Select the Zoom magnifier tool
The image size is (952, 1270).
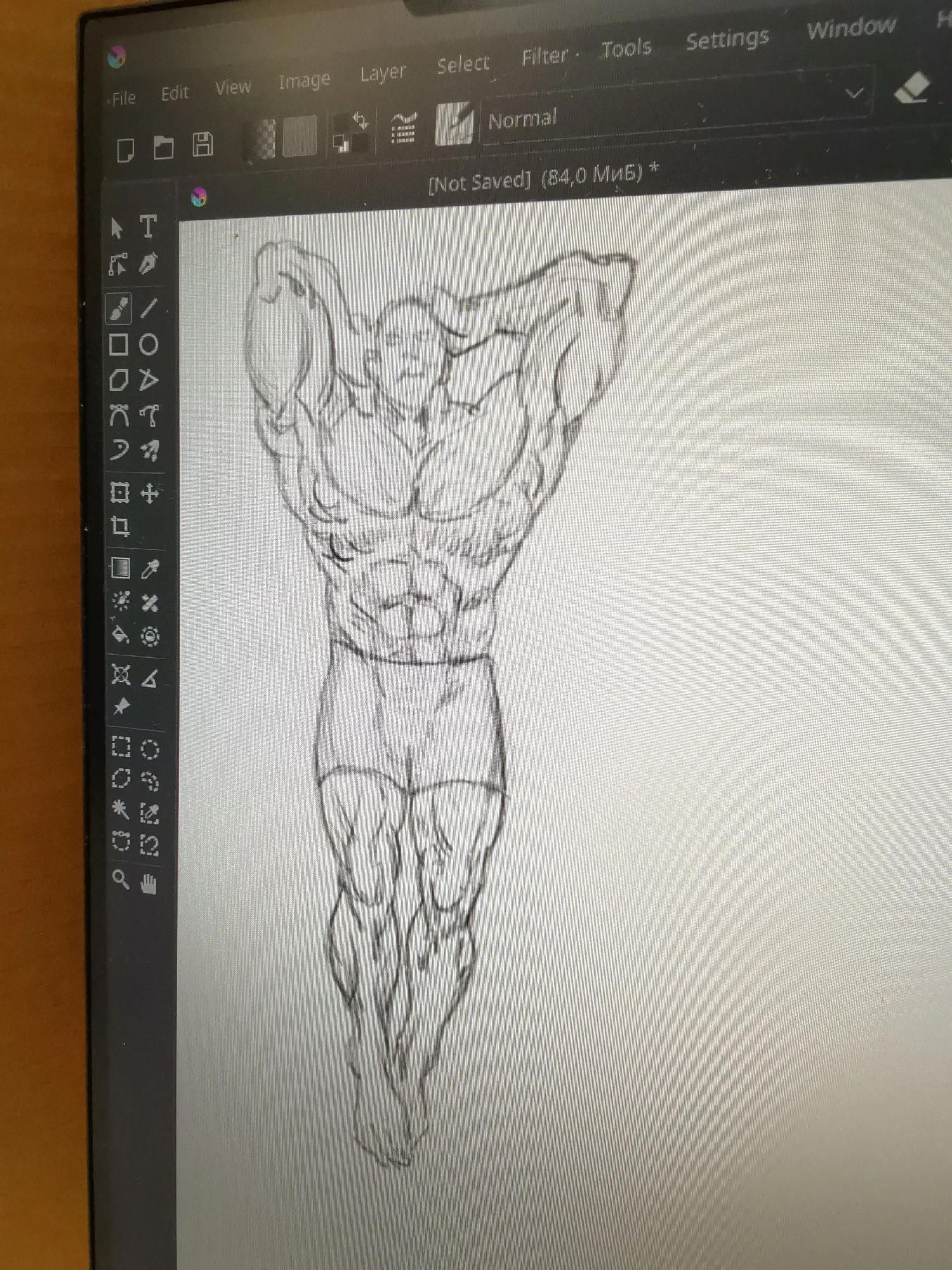tap(121, 879)
